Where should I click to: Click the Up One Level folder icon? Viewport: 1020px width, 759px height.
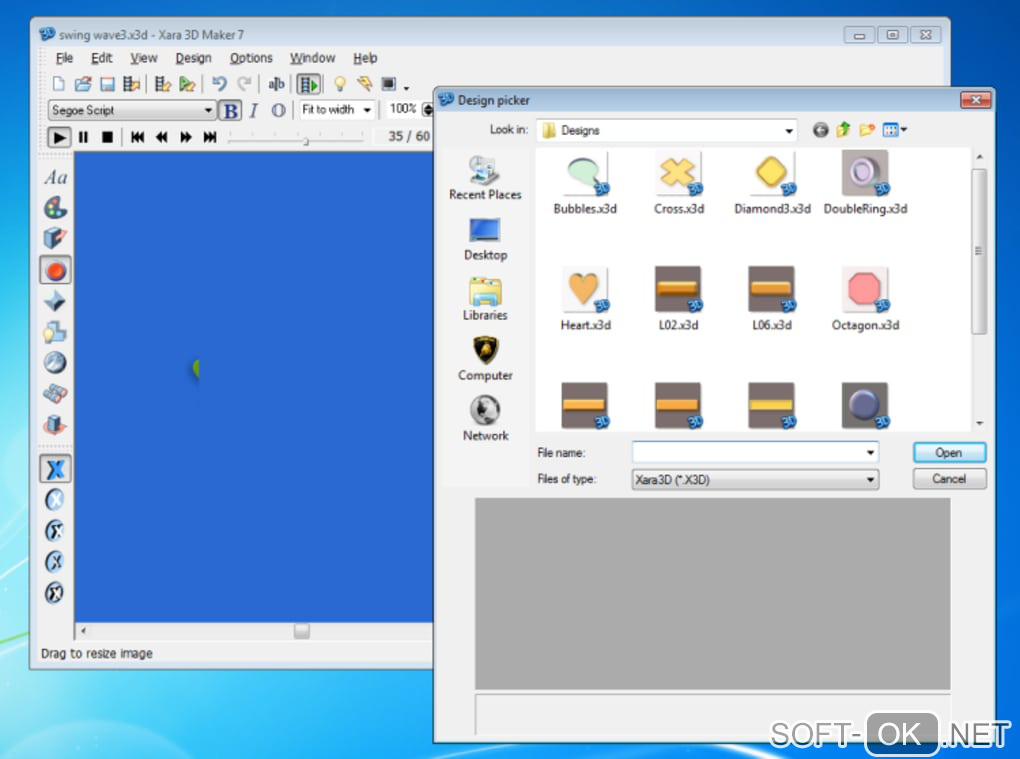pyautogui.click(x=843, y=130)
